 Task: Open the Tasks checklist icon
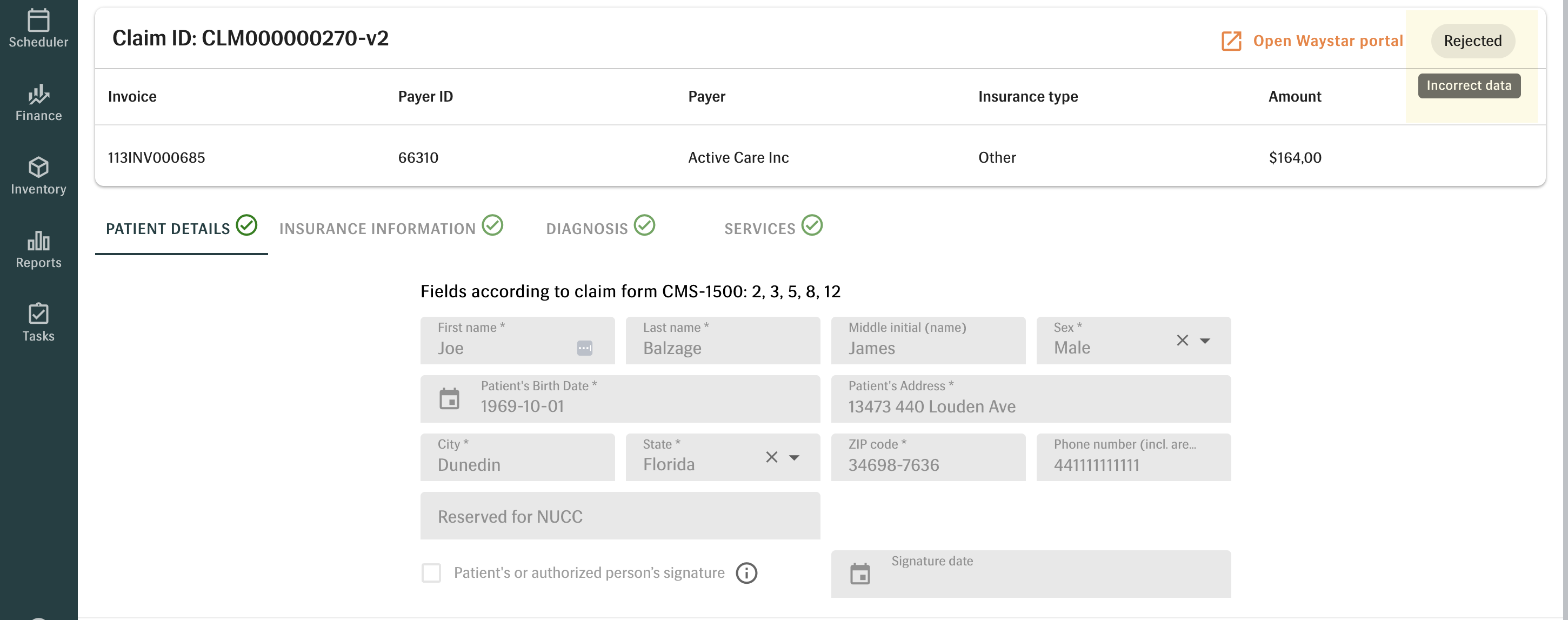tap(38, 314)
